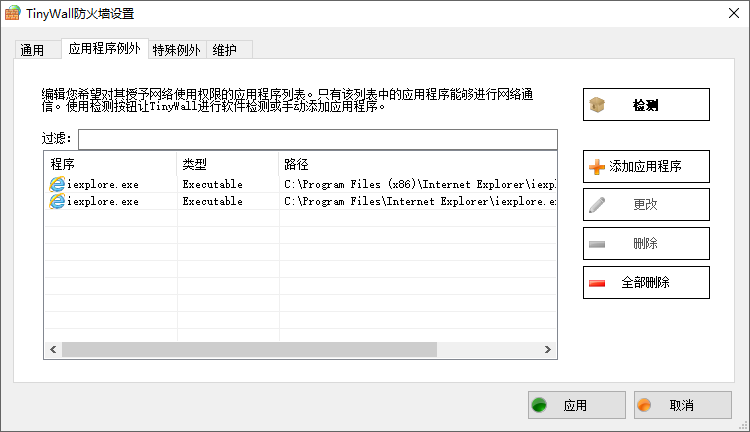Close the TinyWall防火墙设置 window
The image size is (750, 432).
pyautogui.click(x=734, y=13)
